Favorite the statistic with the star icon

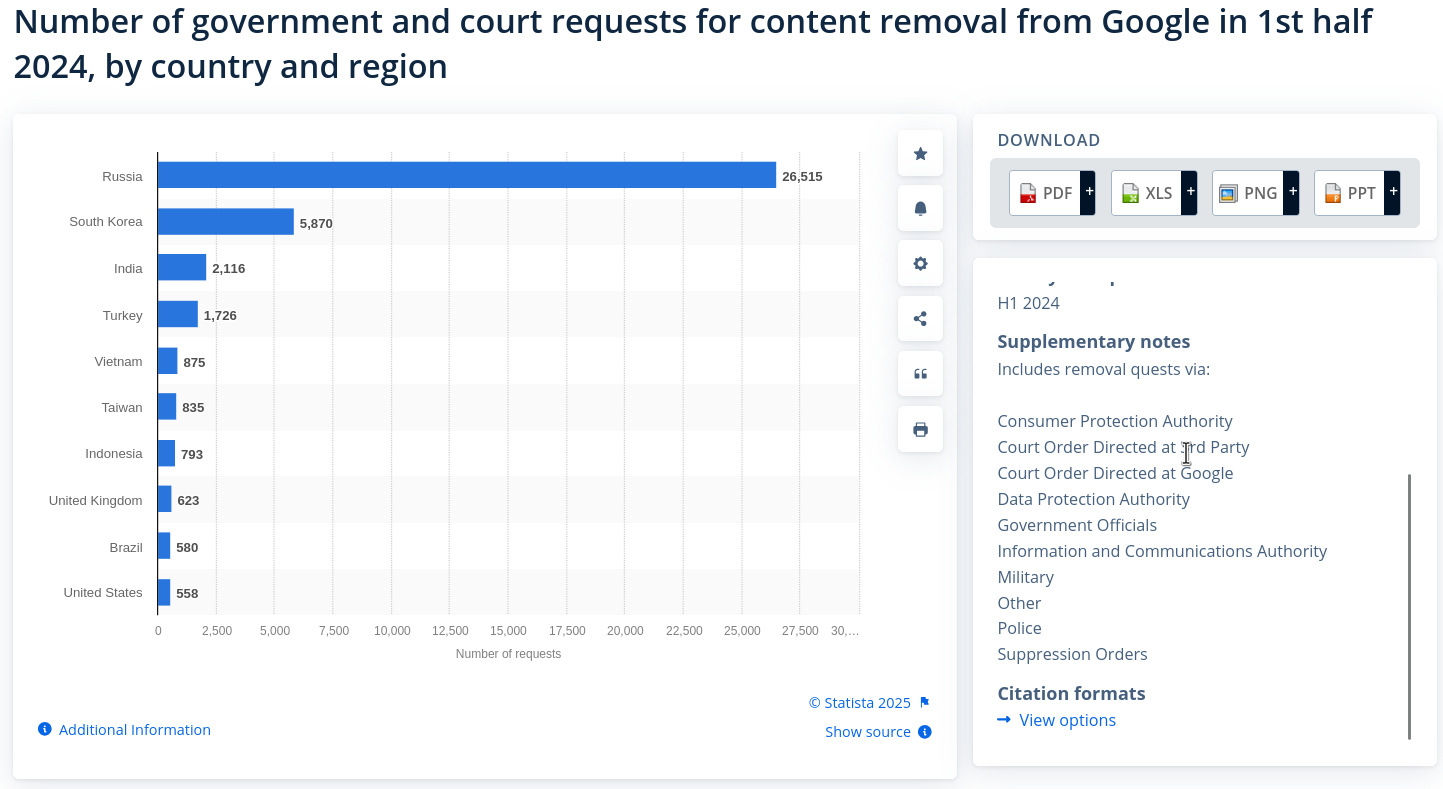pos(920,153)
